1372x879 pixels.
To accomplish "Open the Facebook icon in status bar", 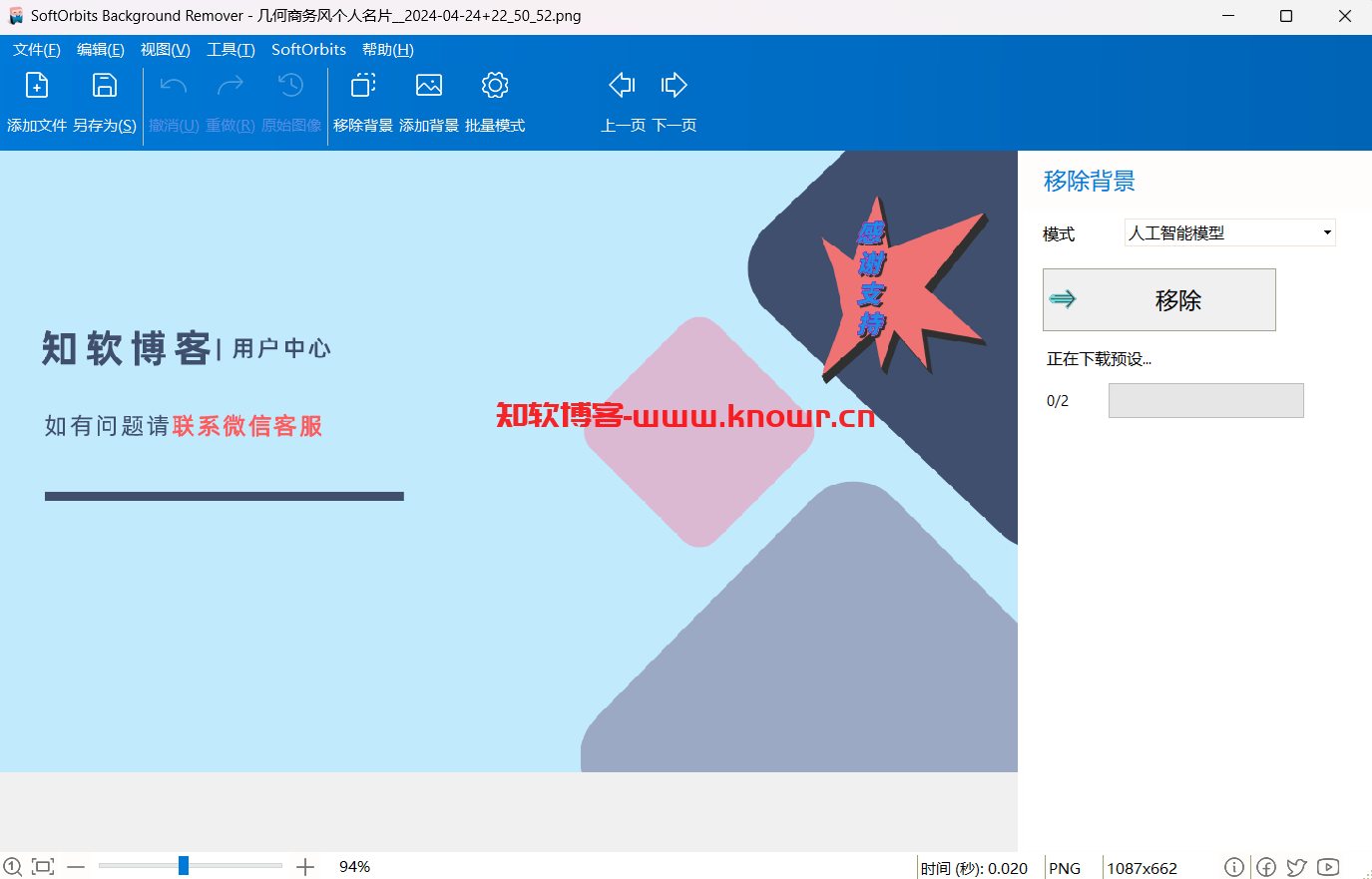I will pos(1266,867).
